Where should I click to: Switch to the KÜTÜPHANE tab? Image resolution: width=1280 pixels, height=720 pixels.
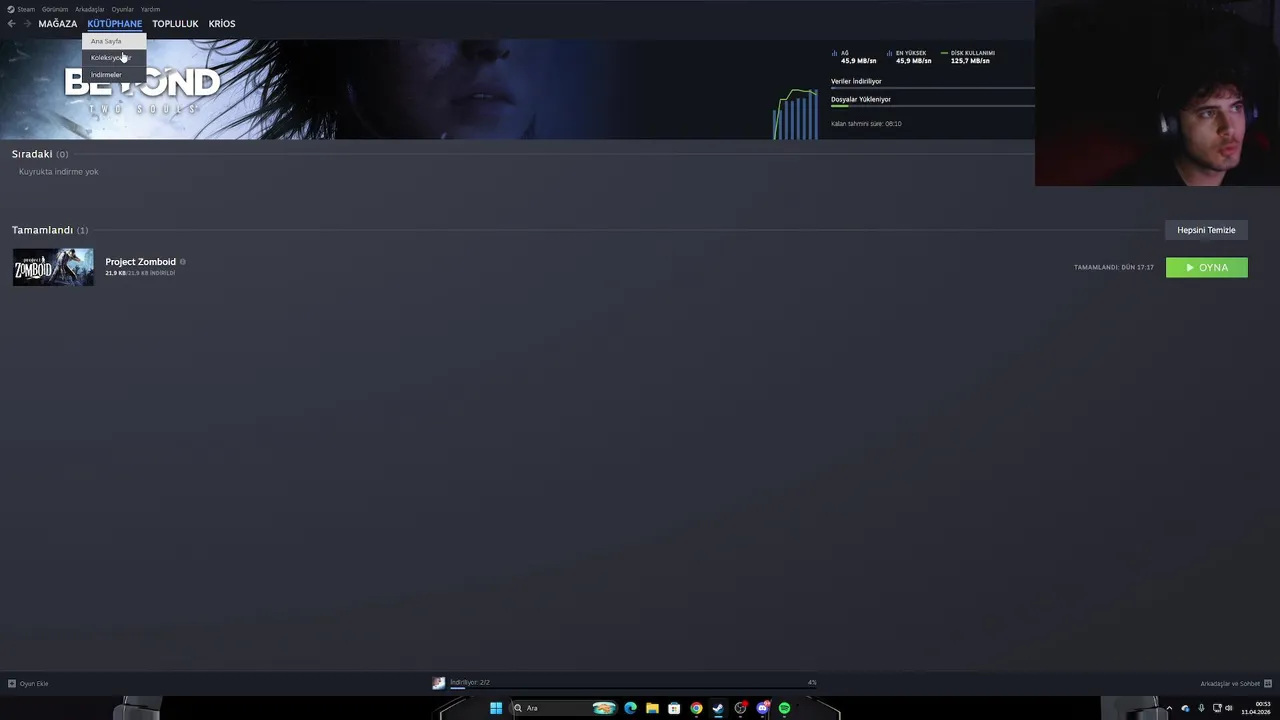(x=114, y=24)
